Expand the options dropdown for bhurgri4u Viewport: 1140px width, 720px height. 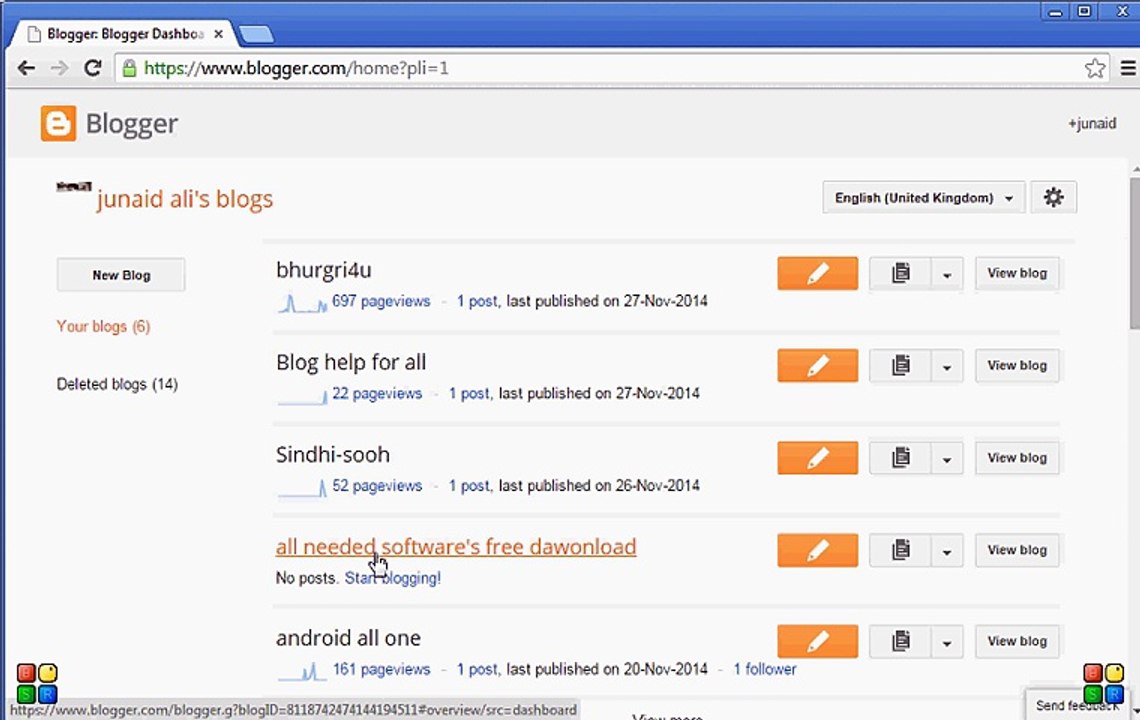[x=947, y=274]
